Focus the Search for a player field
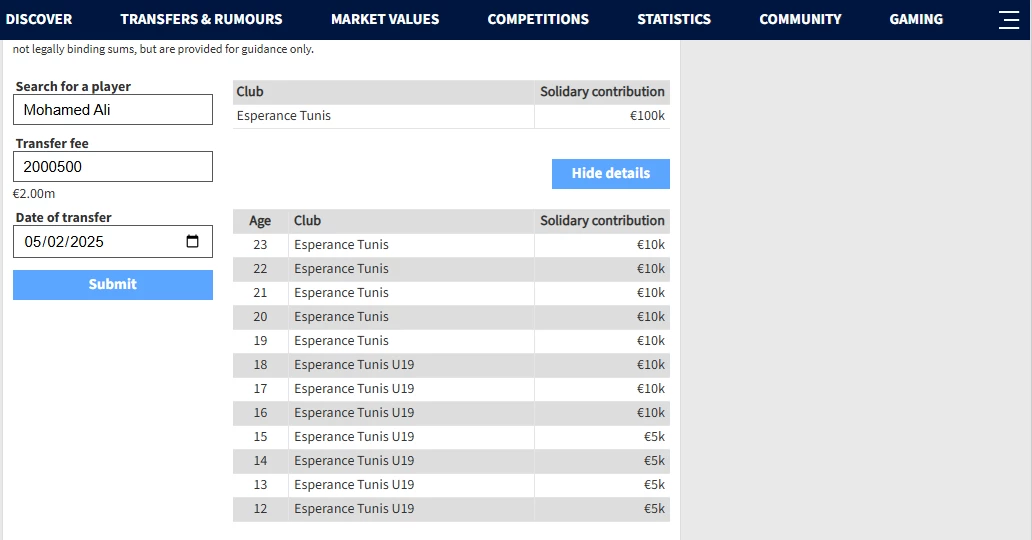Image resolution: width=1032 pixels, height=540 pixels. point(113,110)
